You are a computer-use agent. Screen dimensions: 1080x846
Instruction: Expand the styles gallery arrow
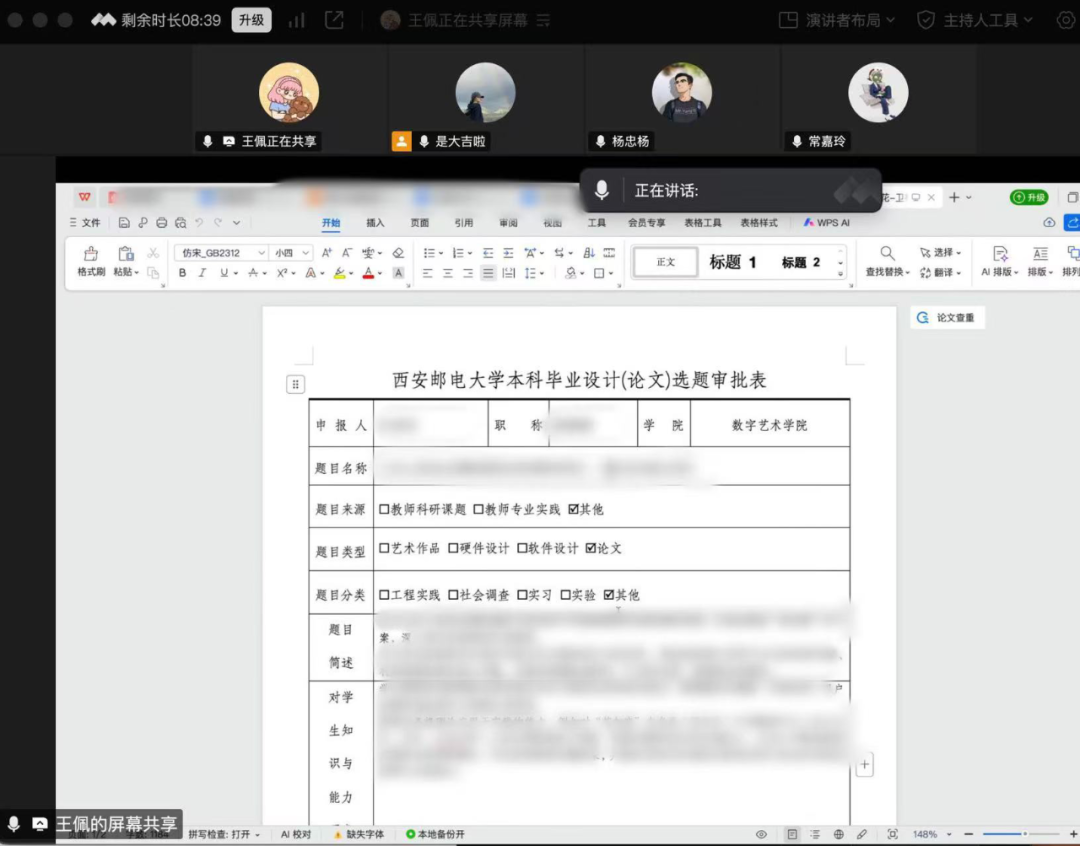point(840,274)
